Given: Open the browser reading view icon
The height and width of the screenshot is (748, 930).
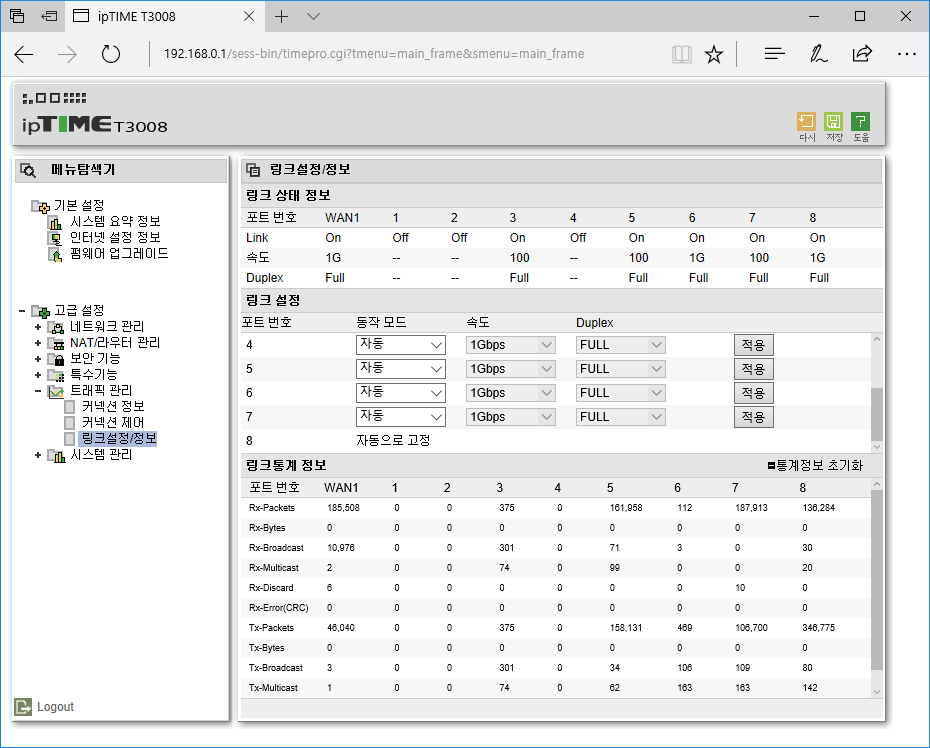Looking at the screenshot, I should point(681,55).
